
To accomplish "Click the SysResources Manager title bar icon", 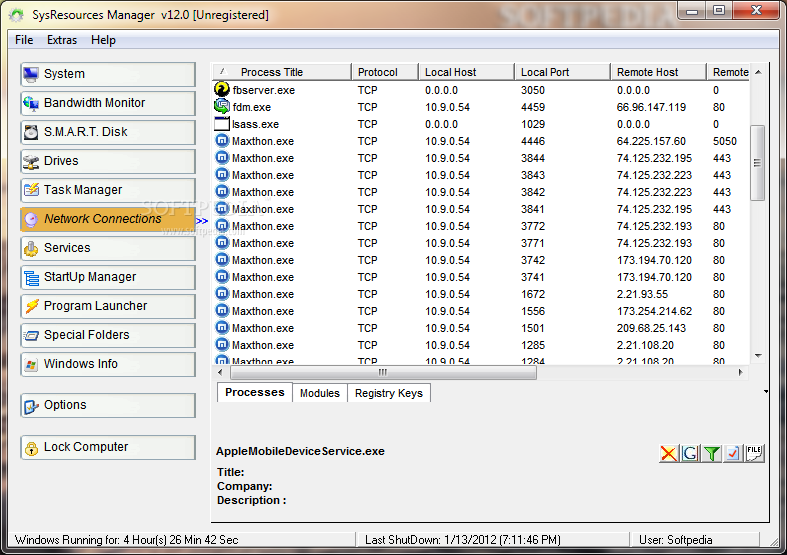I will (17, 15).
